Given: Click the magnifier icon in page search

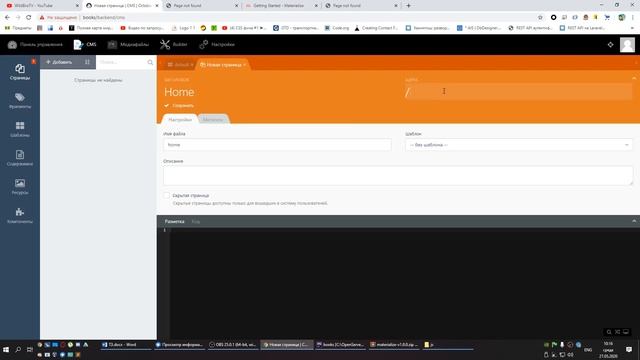Looking at the screenshot, I should pyautogui.click(x=150, y=62).
